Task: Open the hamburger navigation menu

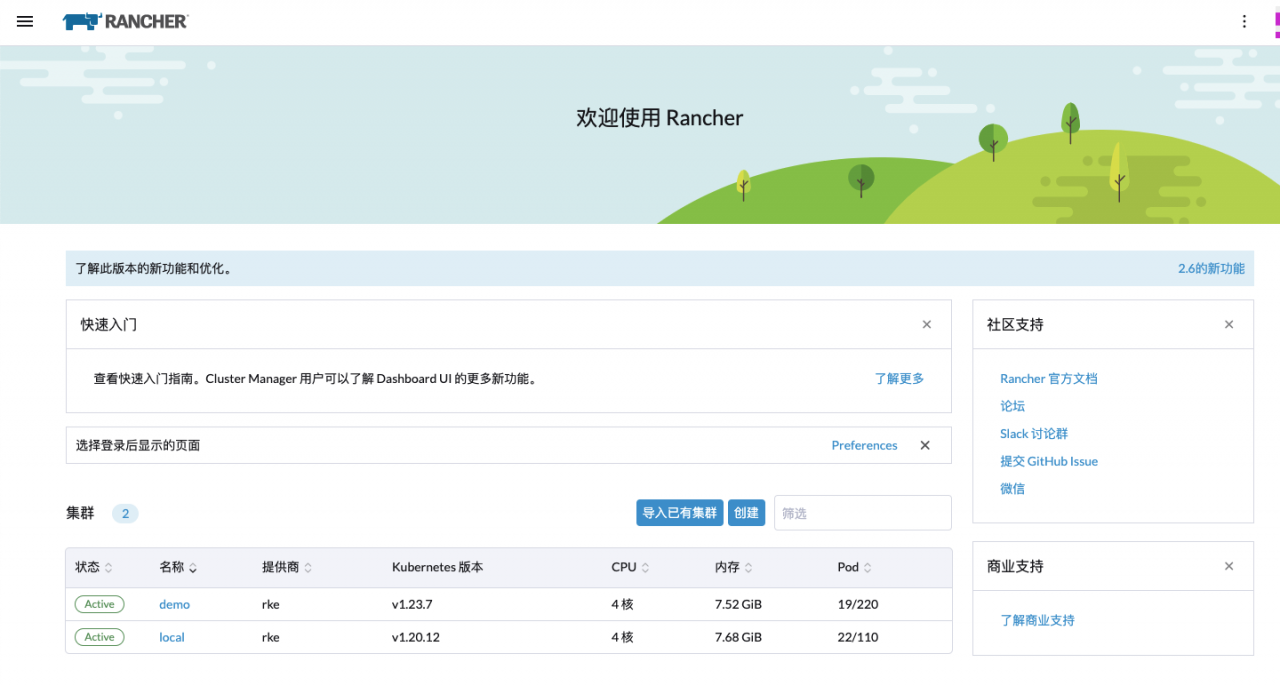Action: pos(24,21)
